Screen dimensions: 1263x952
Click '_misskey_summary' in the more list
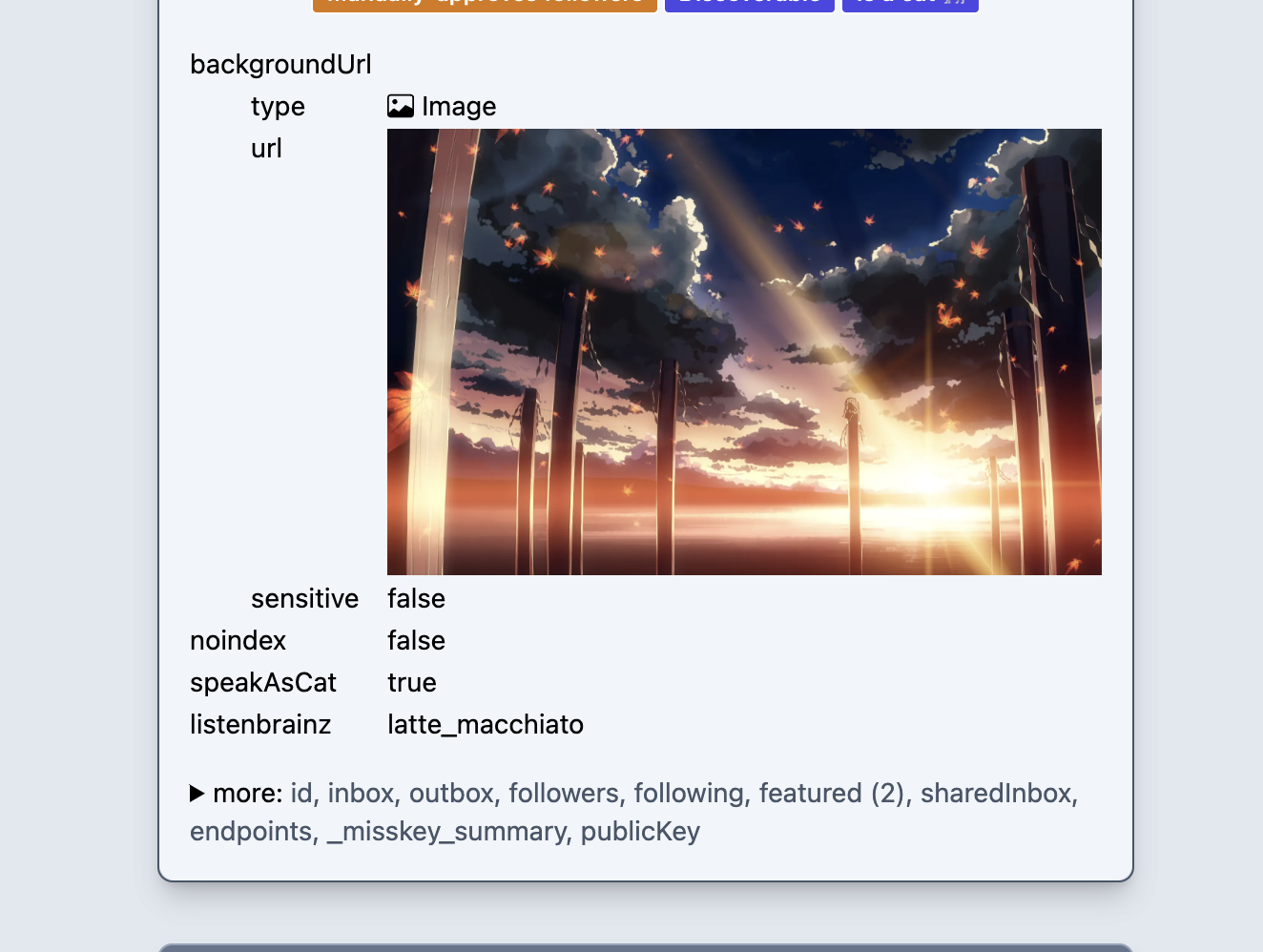445,831
